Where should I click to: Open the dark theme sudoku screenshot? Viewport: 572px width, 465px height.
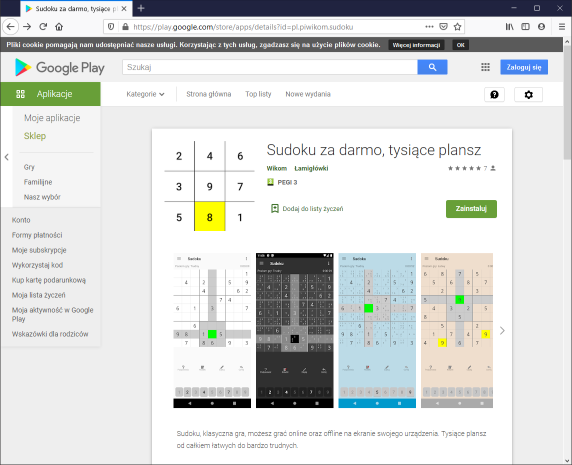294,330
